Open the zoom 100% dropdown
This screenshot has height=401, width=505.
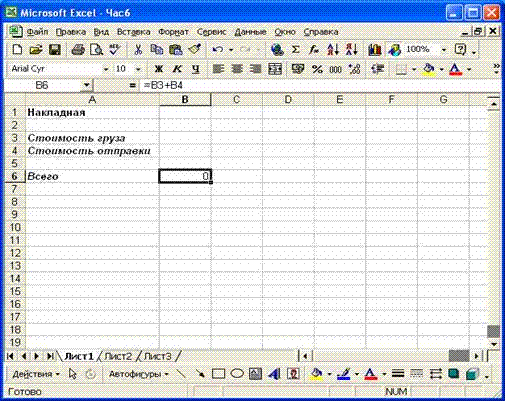click(x=444, y=50)
